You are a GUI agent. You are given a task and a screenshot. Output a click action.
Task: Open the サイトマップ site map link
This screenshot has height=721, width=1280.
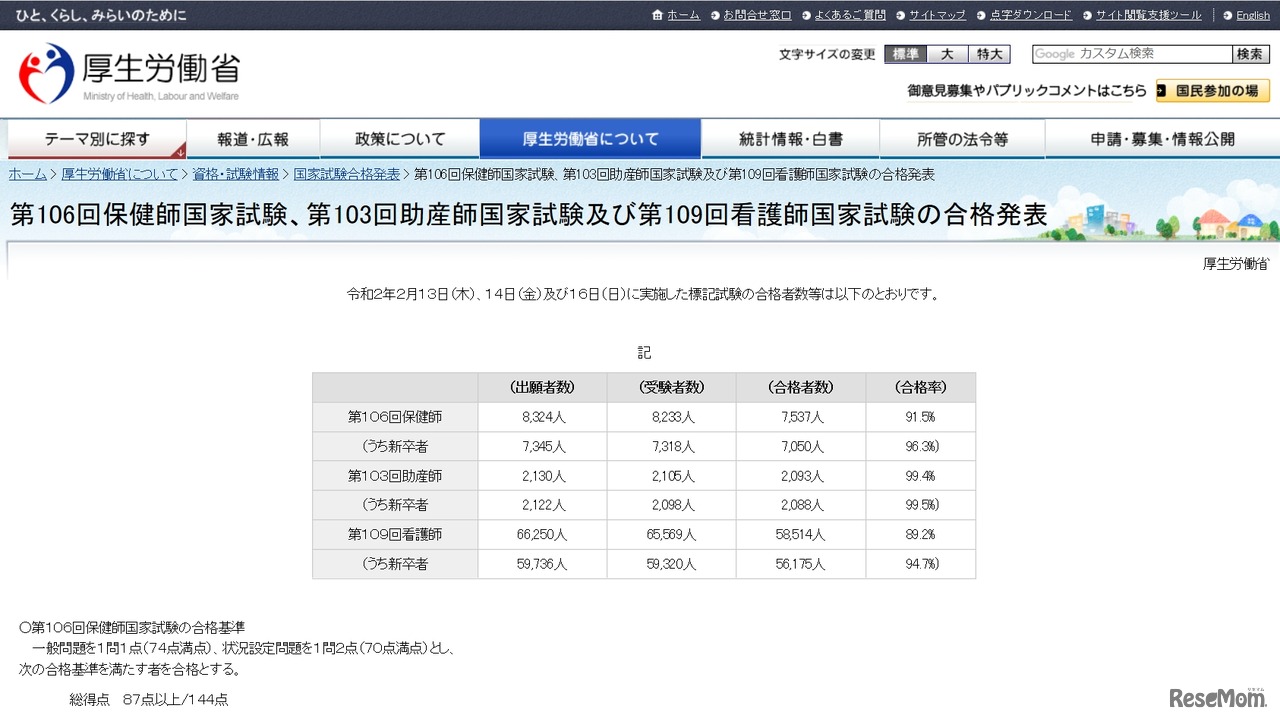tap(937, 15)
